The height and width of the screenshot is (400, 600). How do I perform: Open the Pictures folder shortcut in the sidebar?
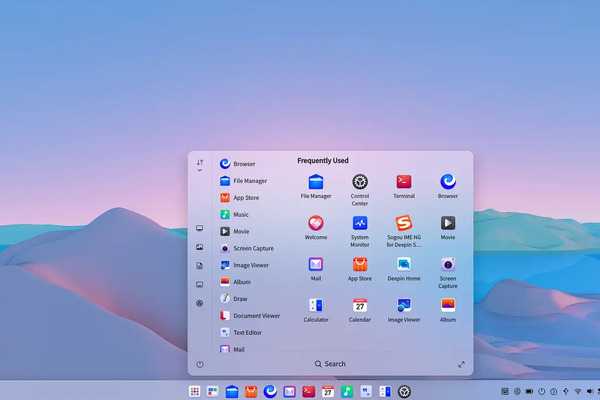tap(199, 247)
